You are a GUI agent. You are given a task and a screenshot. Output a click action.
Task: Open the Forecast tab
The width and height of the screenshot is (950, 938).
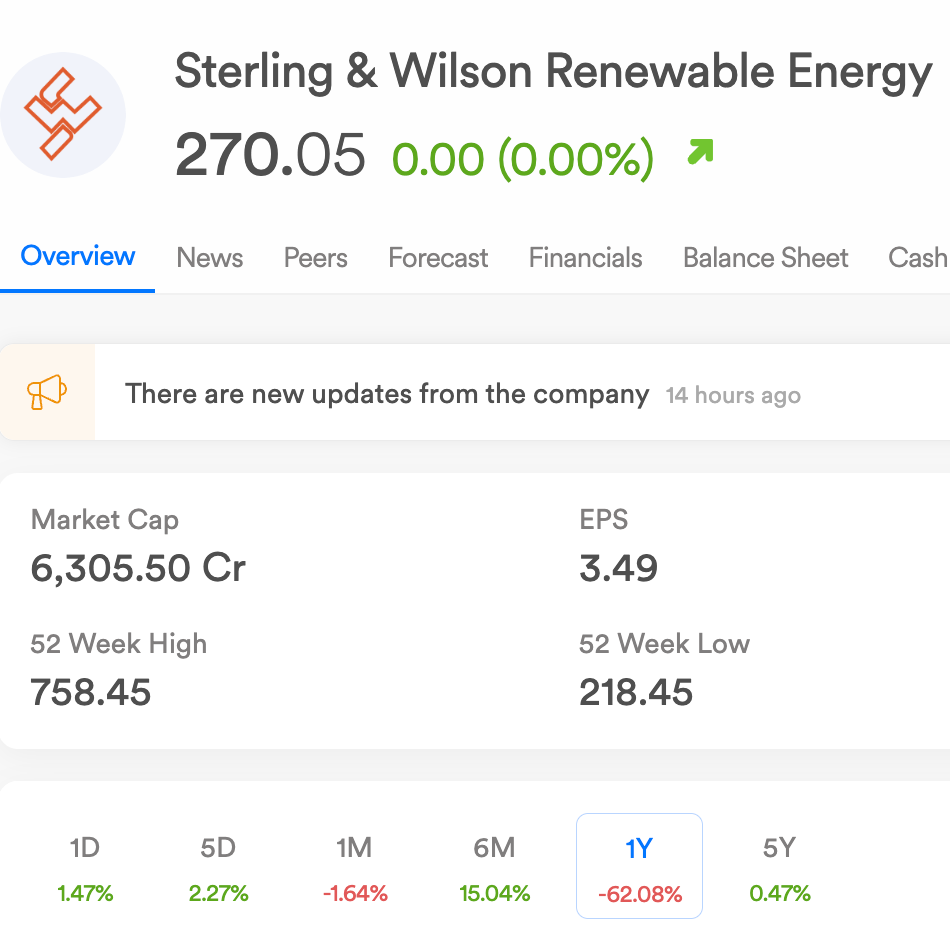pyautogui.click(x=438, y=258)
